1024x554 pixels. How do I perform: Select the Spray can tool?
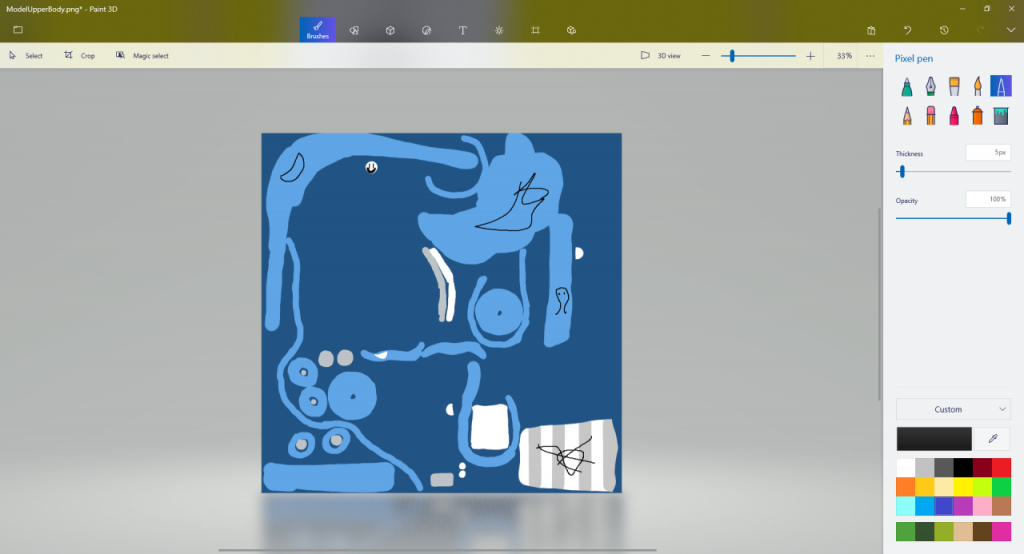click(977, 116)
